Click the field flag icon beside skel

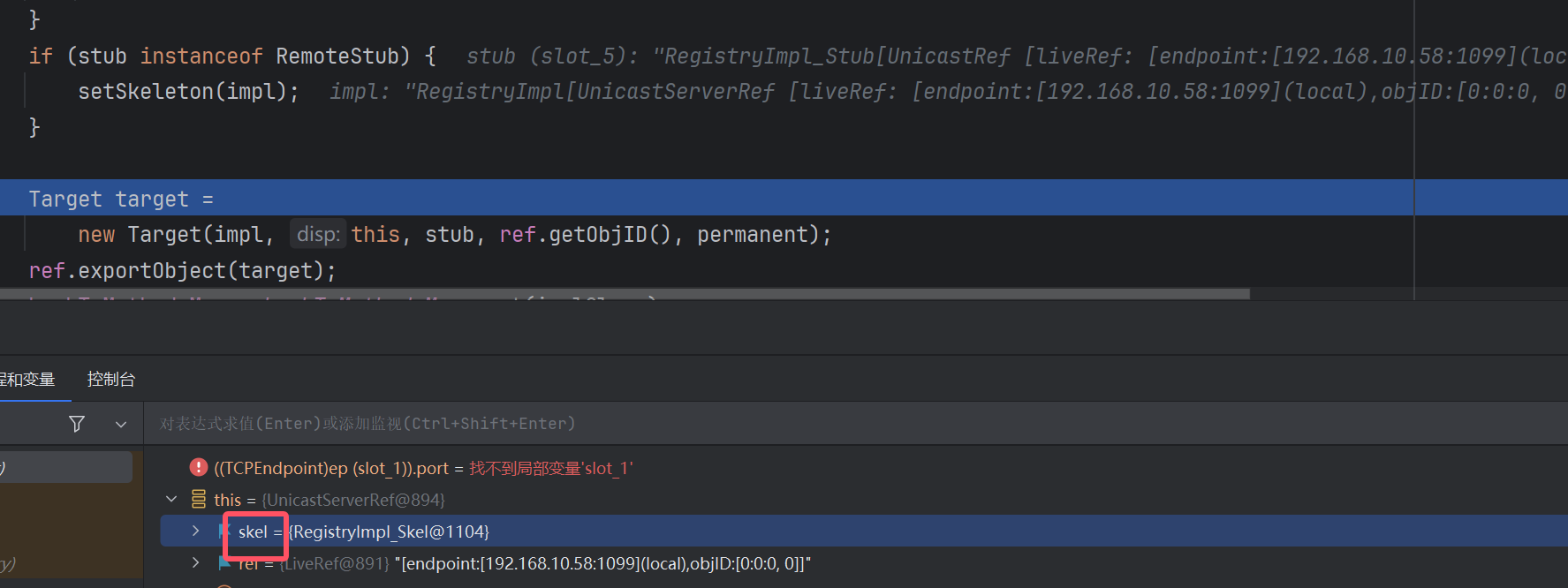(x=224, y=531)
